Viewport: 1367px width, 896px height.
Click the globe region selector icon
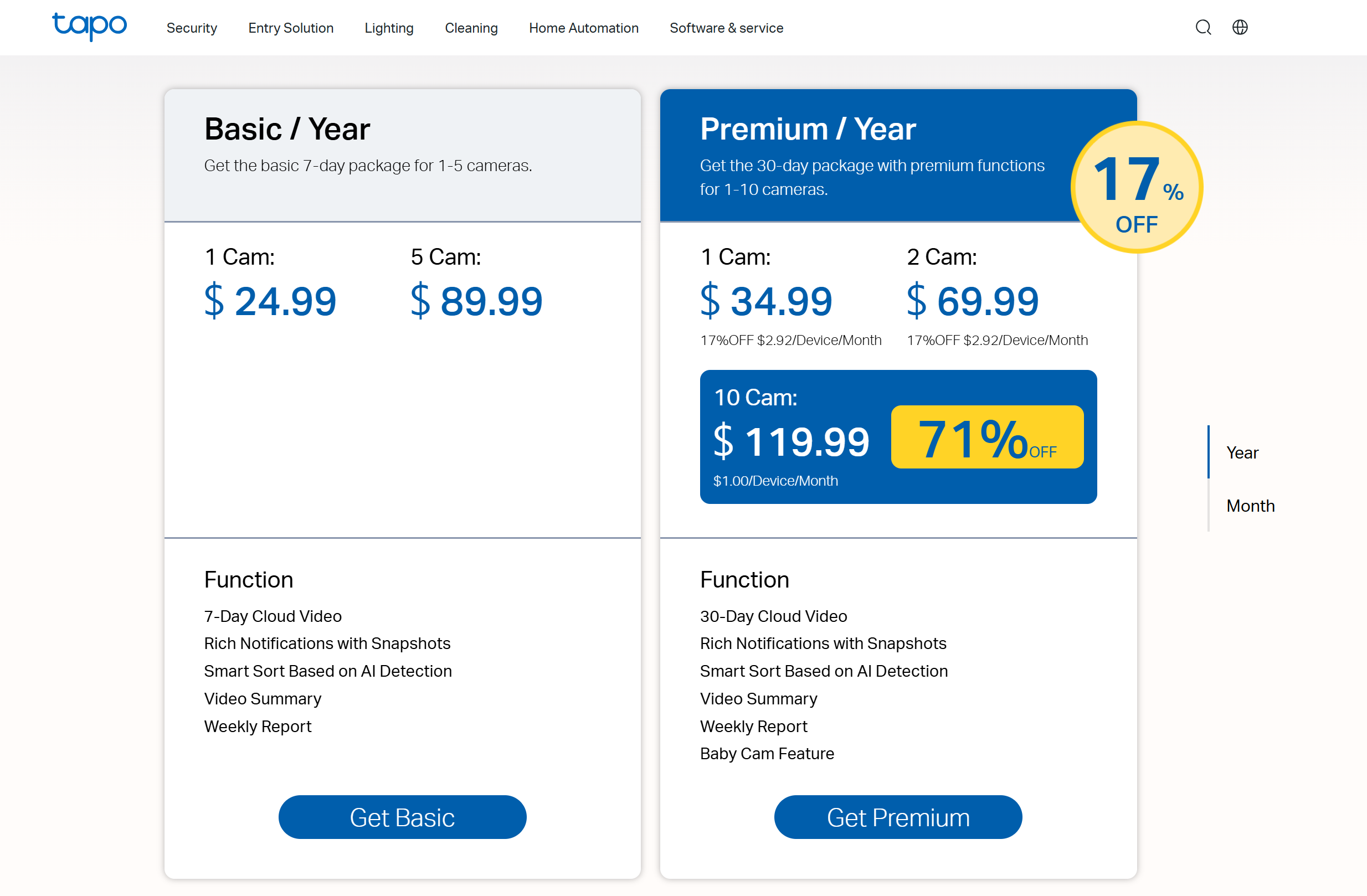[1240, 28]
